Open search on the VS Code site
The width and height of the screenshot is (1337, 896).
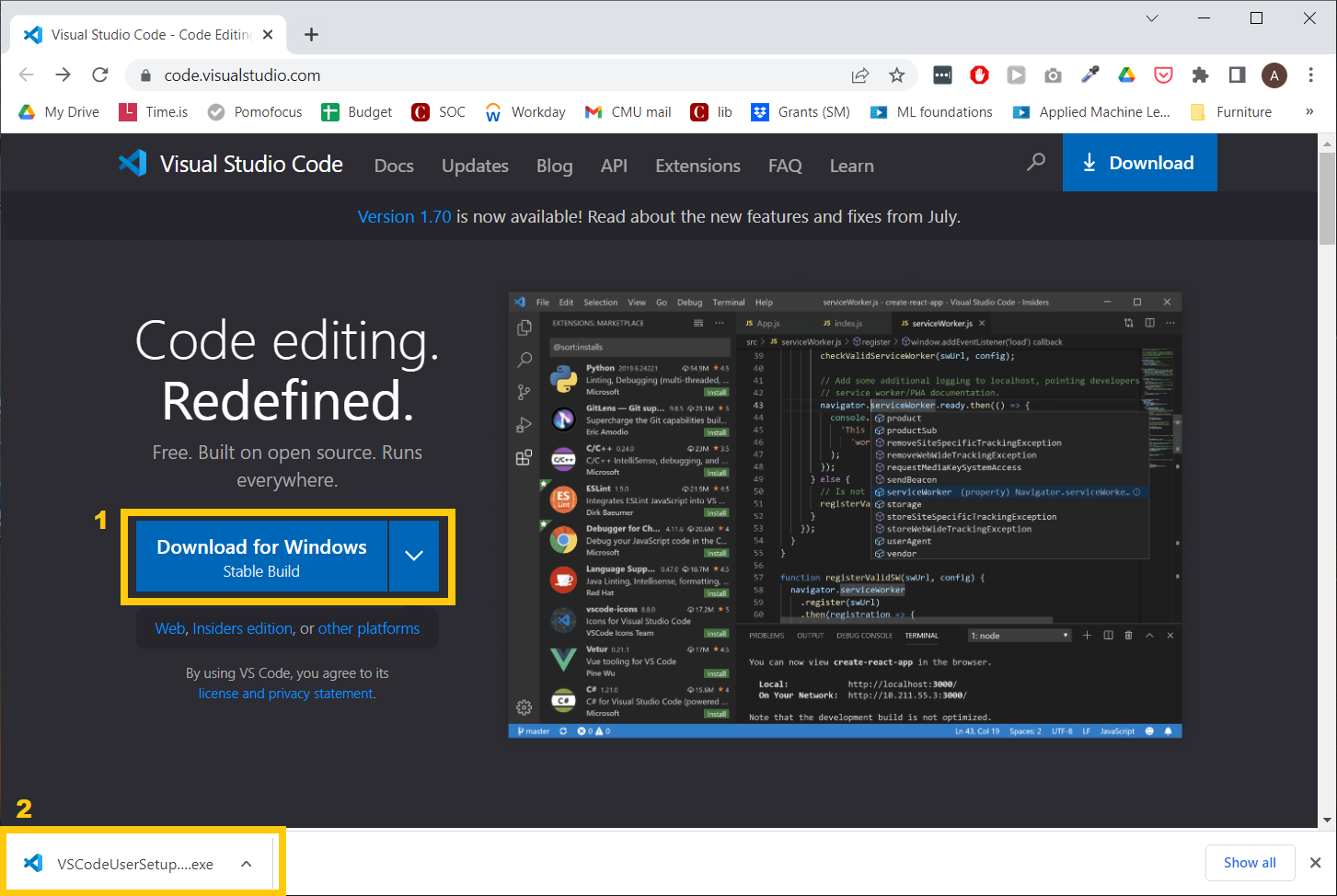(1036, 163)
